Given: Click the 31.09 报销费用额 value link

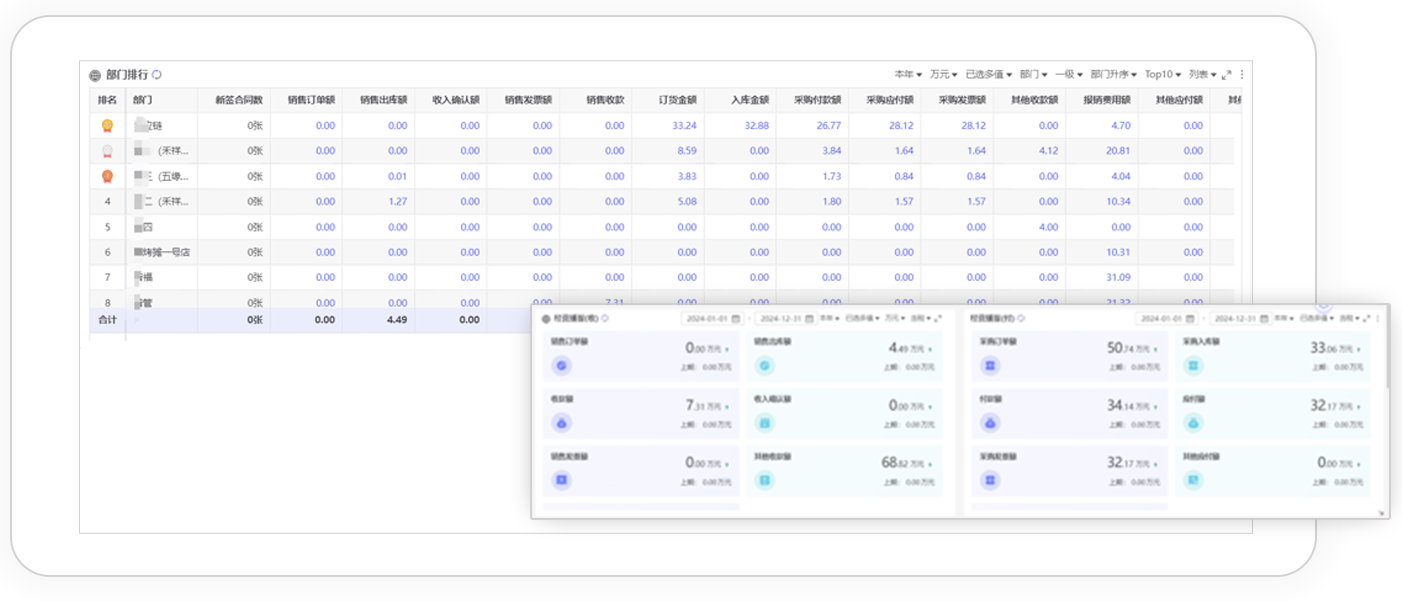Looking at the screenshot, I should click(x=1118, y=277).
